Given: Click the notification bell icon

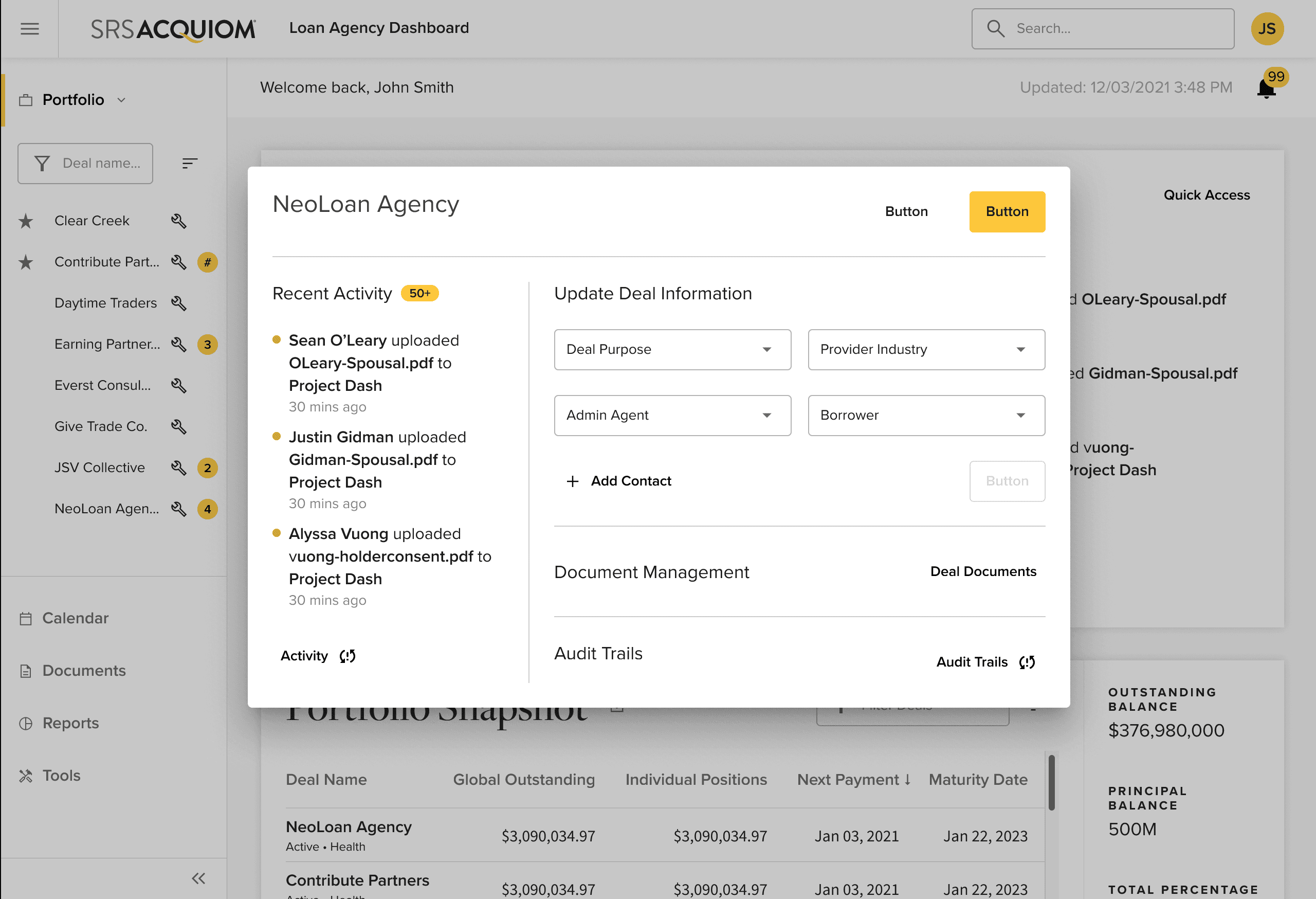Looking at the screenshot, I should coord(1266,88).
